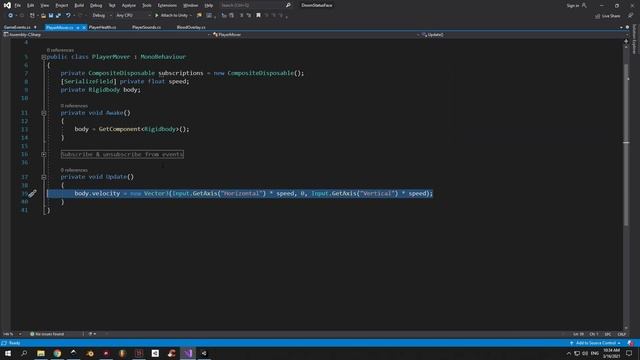Click the search magnifier icon in title bar
The width and height of the screenshot is (640, 360).
(288, 5)
